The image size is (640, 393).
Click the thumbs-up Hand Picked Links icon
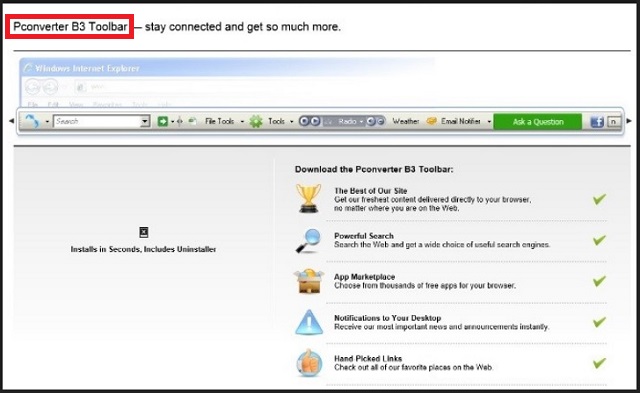[309, 363]
